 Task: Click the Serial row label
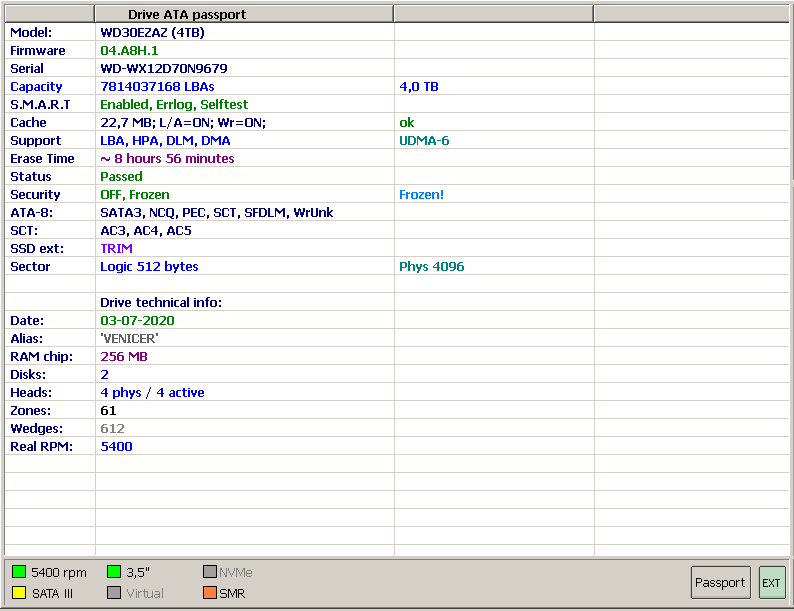coord(27,68)
